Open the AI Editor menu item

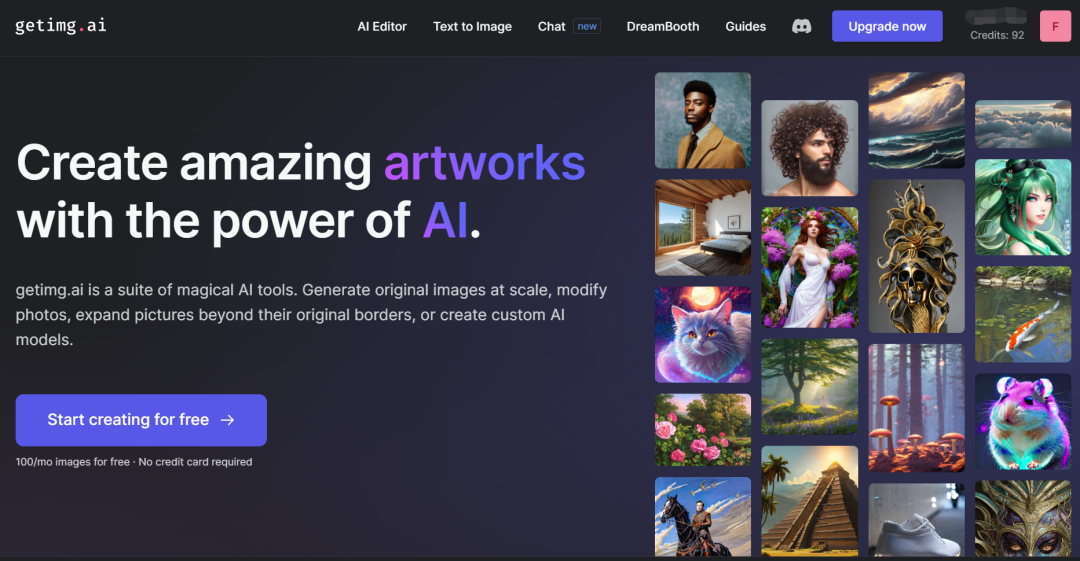tap(382, 26)
